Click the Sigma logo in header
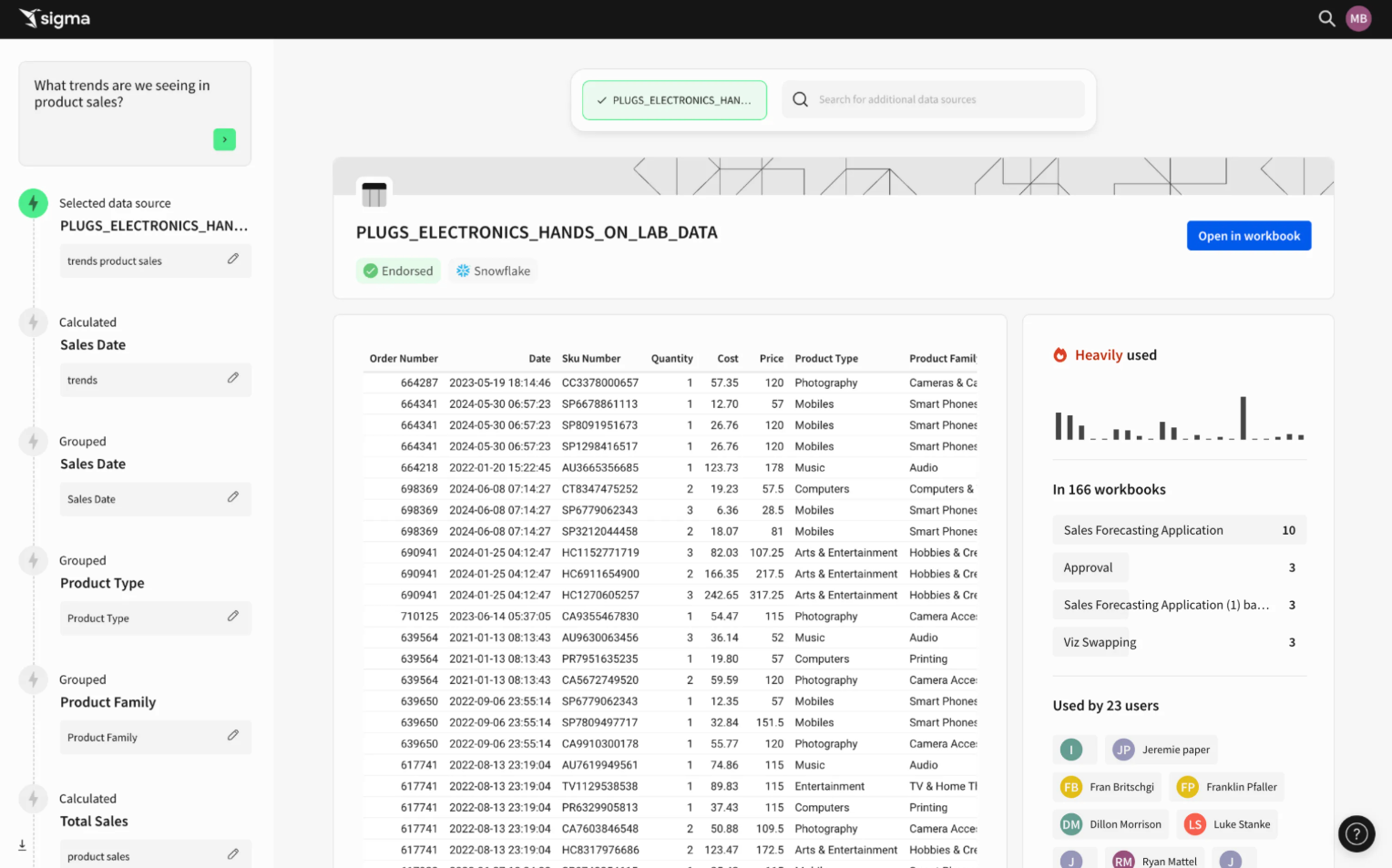 pyautogui.click(x=55, y=18)
